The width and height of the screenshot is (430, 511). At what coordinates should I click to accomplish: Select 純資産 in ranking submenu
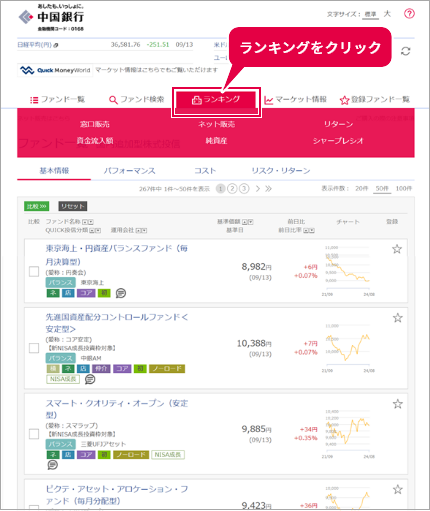[216, 141]
